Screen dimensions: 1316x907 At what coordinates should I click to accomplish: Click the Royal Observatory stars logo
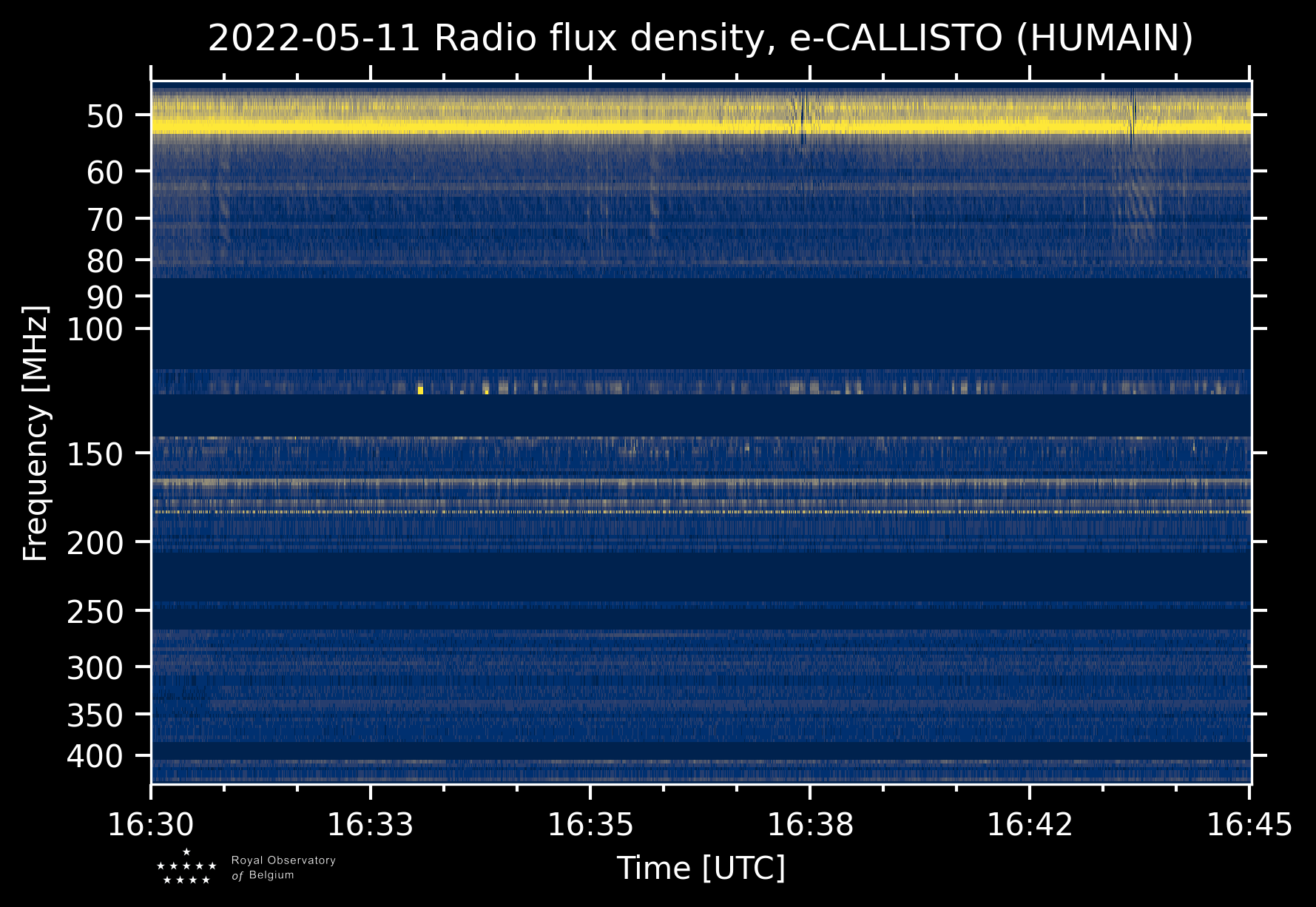[186, 867]
